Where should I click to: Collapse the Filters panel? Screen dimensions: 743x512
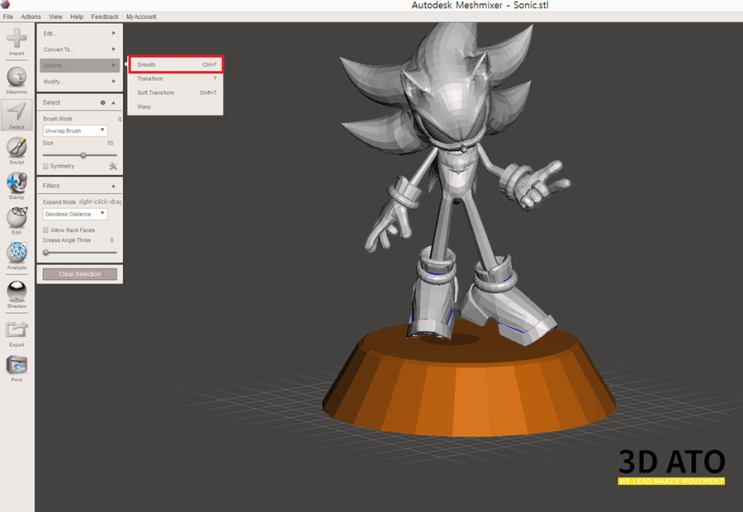(113, 186)
